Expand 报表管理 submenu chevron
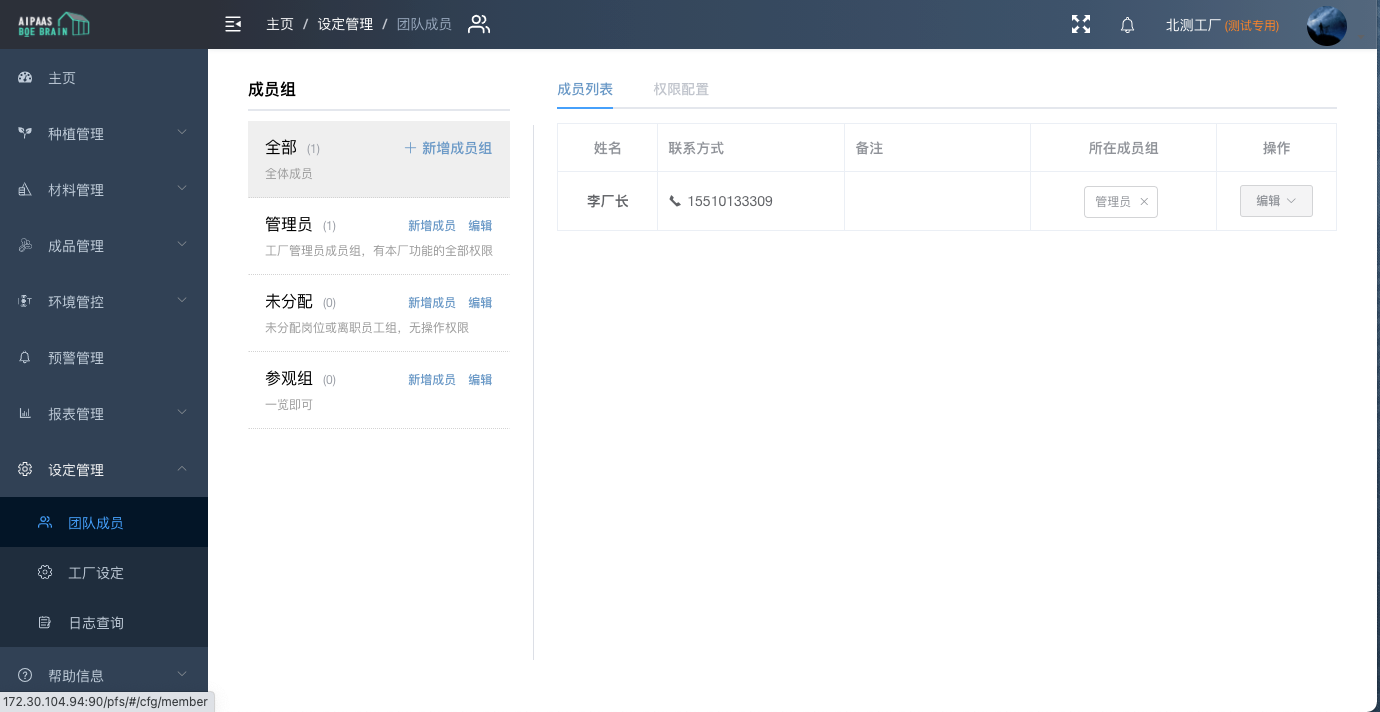This screenshot has width=1380, height=712. tap(182, 412)
